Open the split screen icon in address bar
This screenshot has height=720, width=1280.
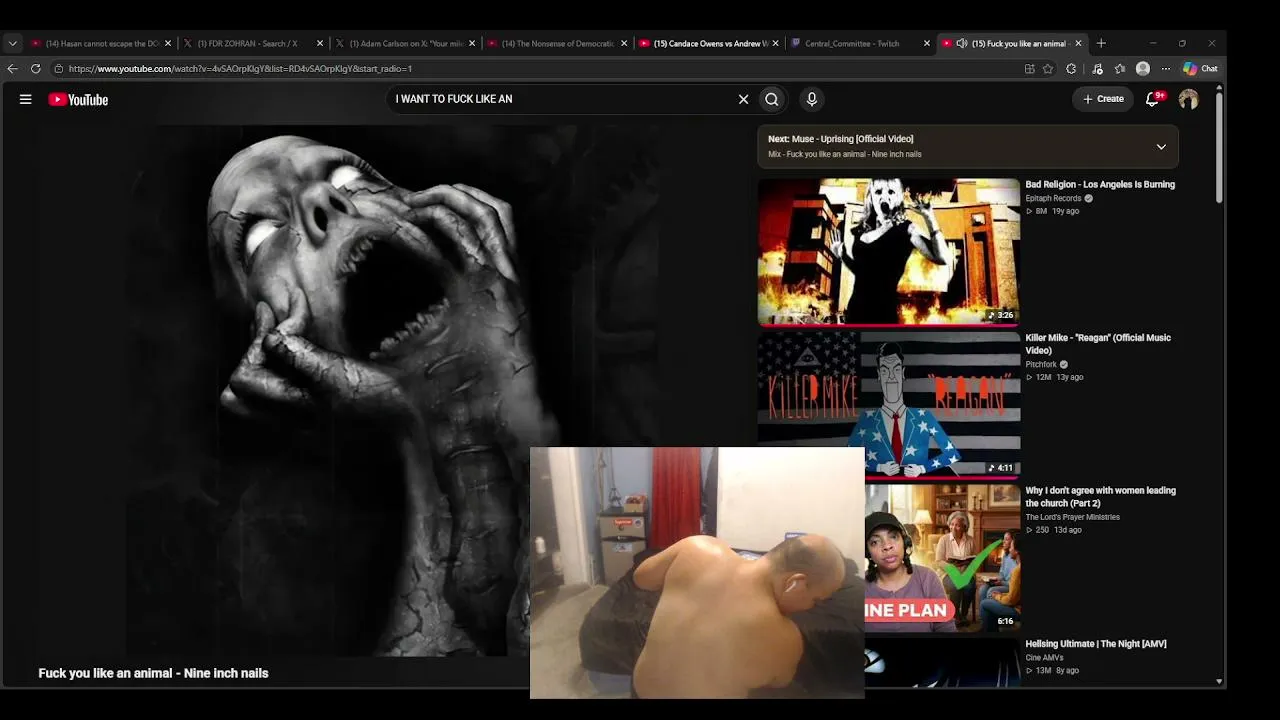[1029, 69]
